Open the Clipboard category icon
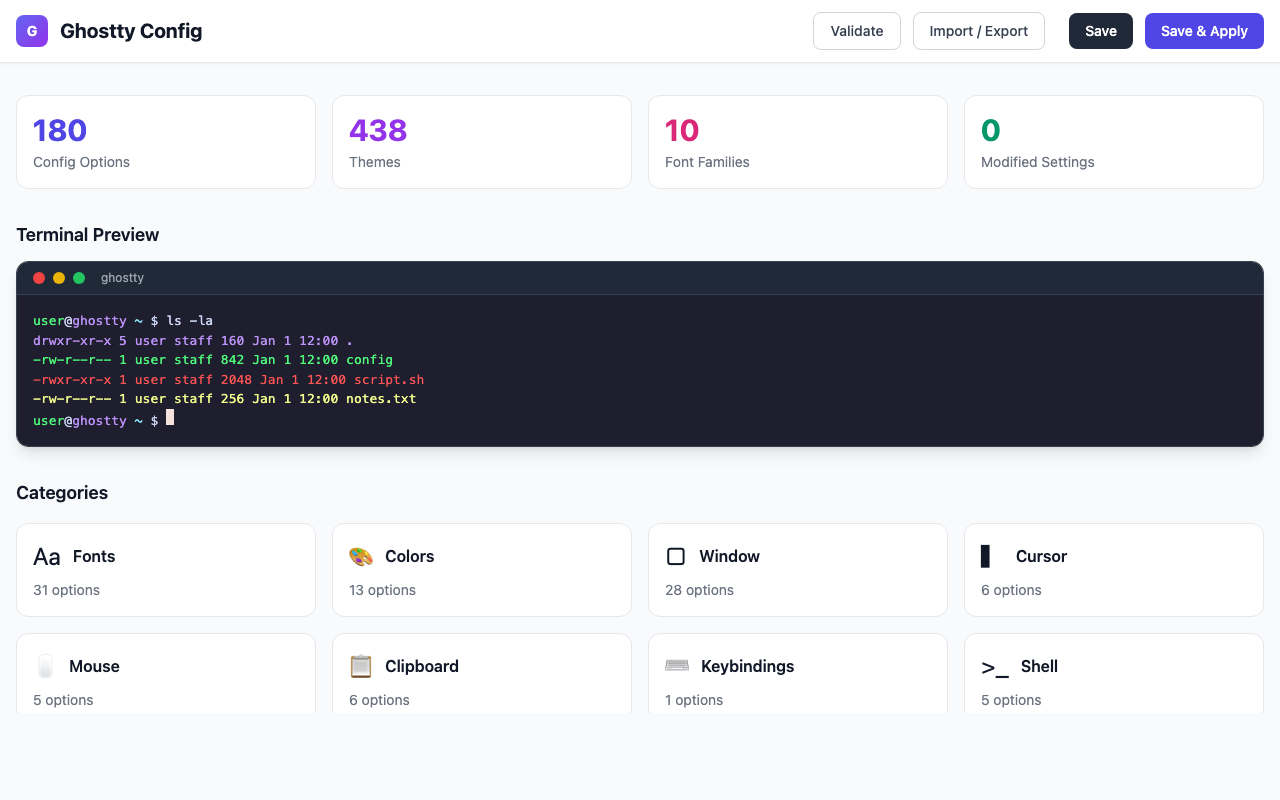The height and width of the screenshot is (800, 1280). point(360,666)
